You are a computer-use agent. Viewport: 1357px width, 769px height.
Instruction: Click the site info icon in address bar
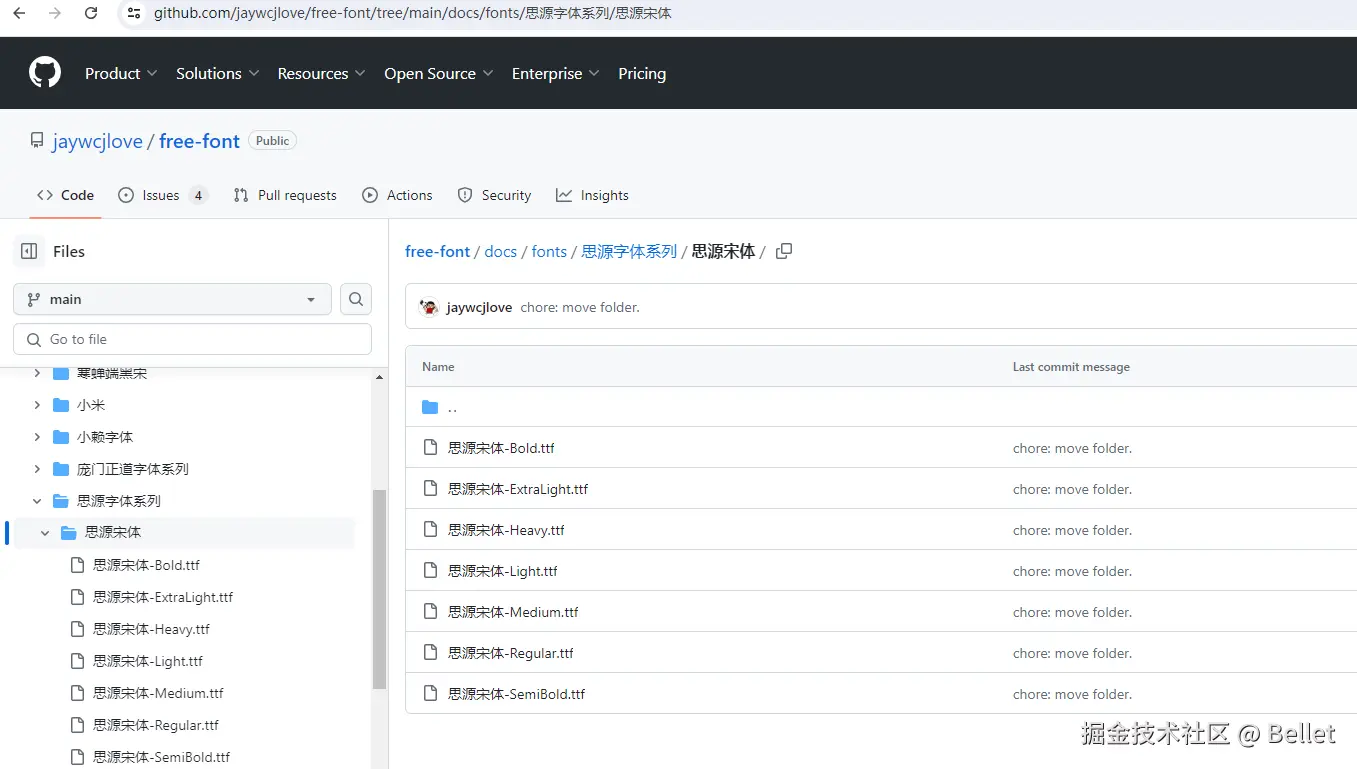(x=134, y=13)
